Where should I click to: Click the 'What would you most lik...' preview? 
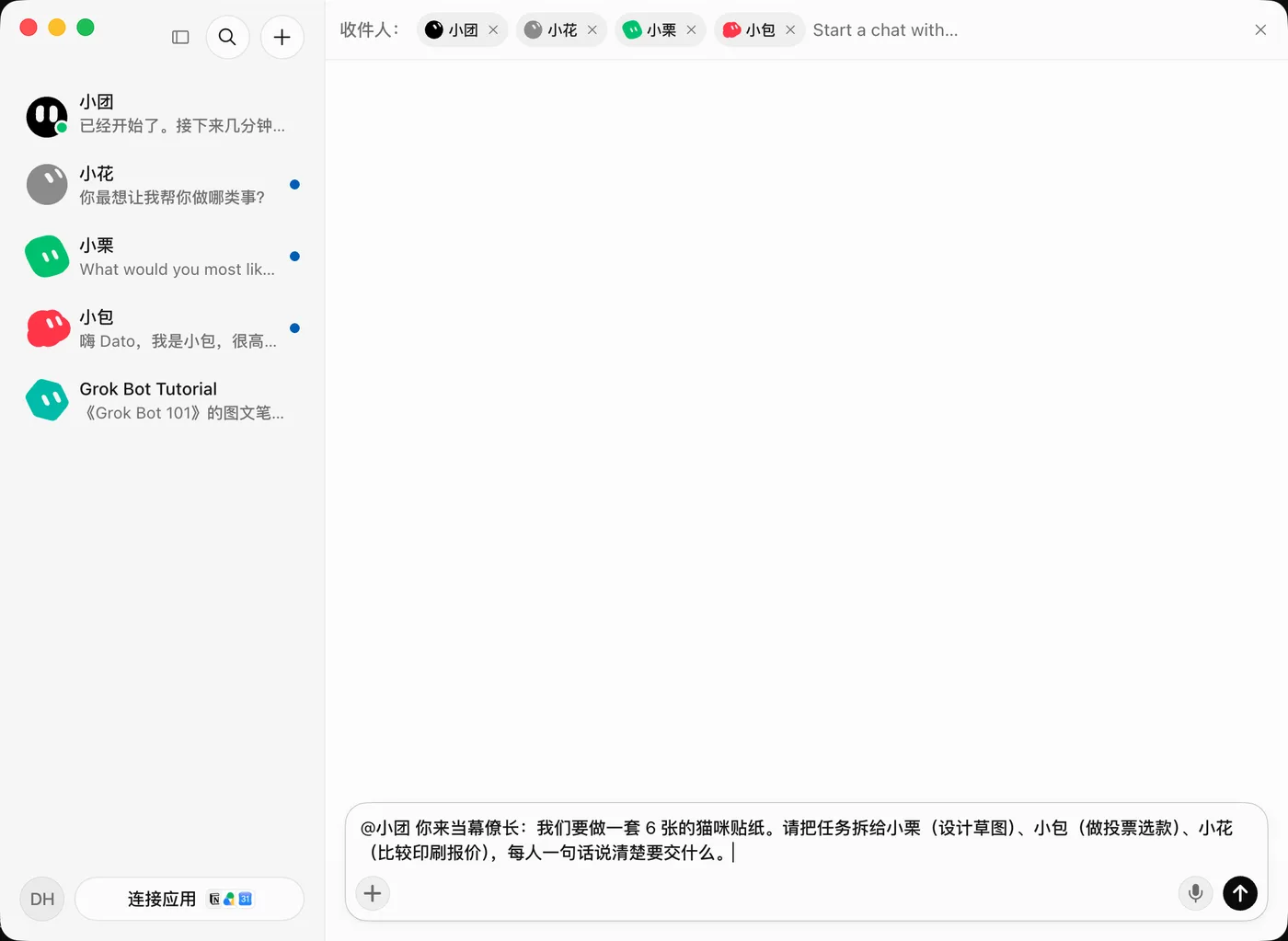point(178,270)
